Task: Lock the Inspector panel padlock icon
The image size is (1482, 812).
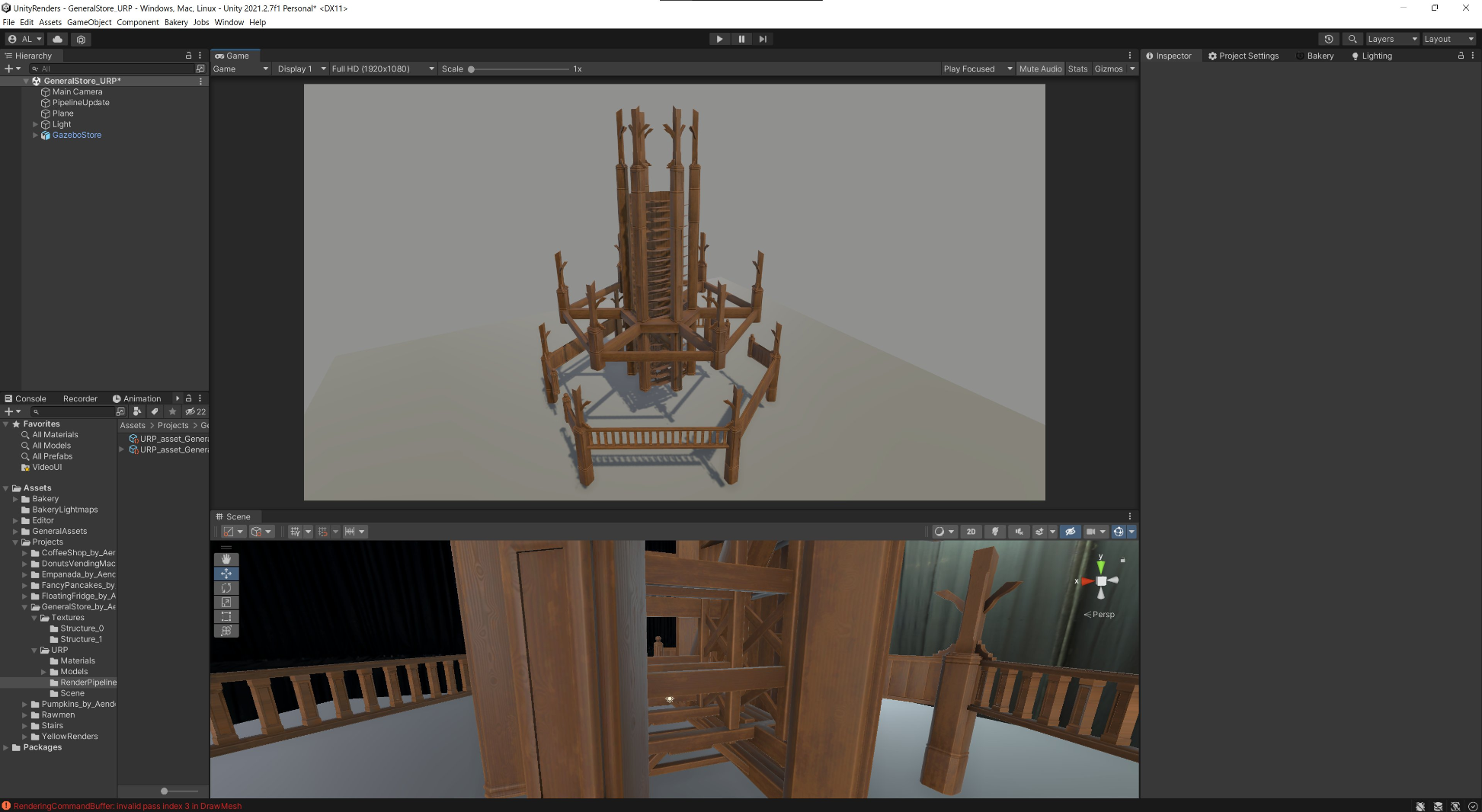Action: tap(1461, 56)
